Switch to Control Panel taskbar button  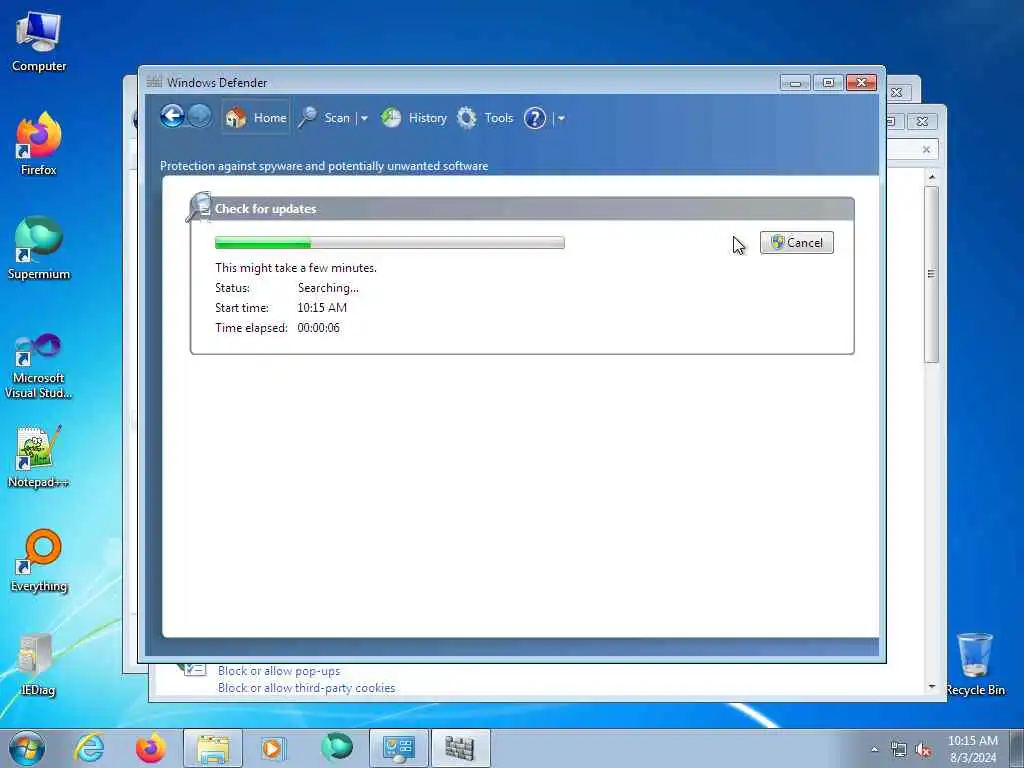click(399, 748)
